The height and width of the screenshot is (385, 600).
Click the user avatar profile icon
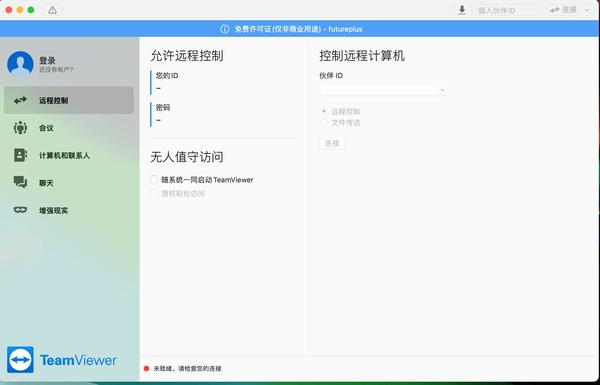tap(20, 64)
